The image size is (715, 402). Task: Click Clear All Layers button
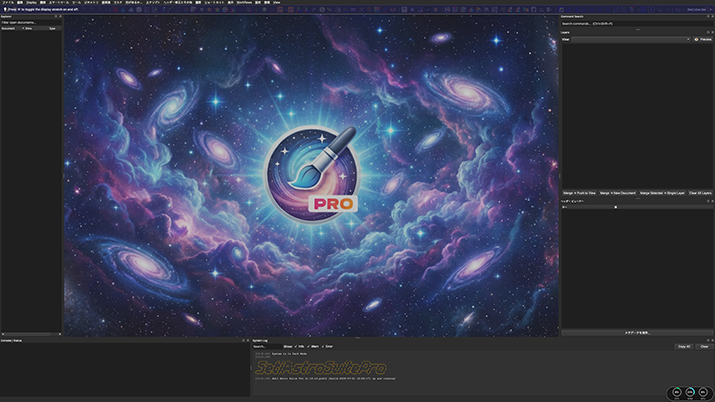[700, 193]
